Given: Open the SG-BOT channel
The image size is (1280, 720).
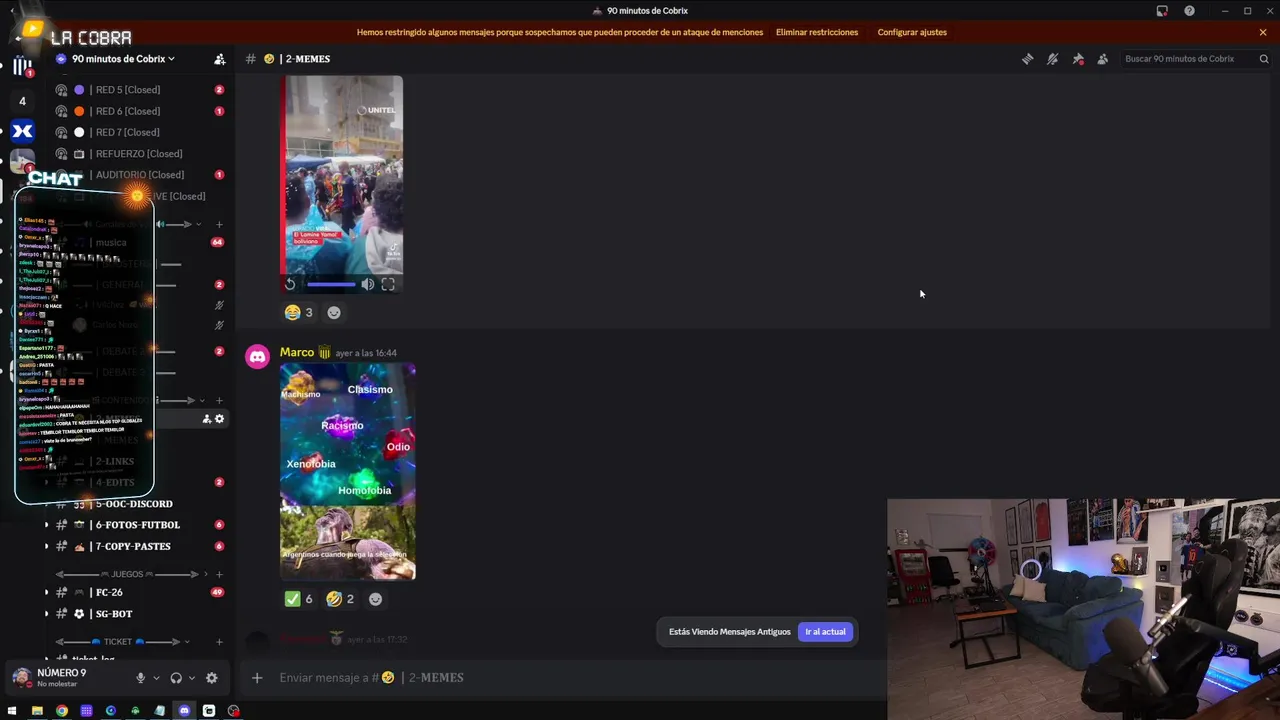Looking at the screenshot, I should tap(140, 614).
